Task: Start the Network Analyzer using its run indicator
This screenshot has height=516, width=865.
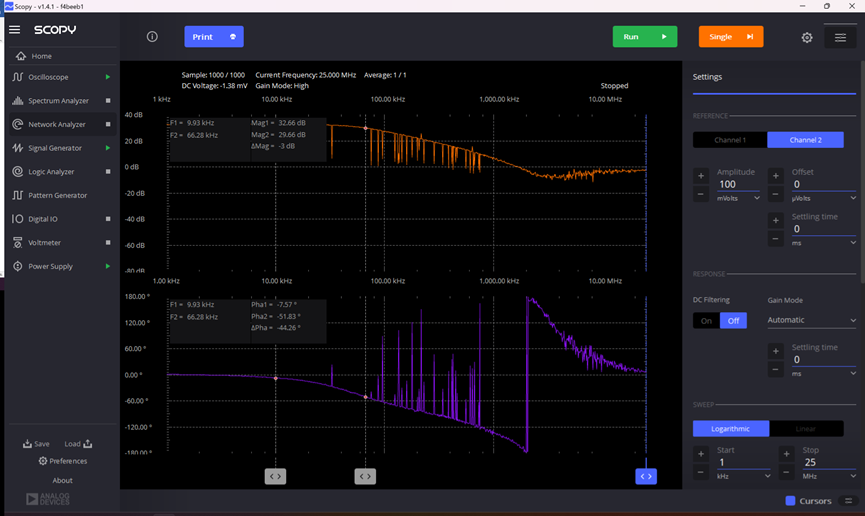Action: pos(108,124)
